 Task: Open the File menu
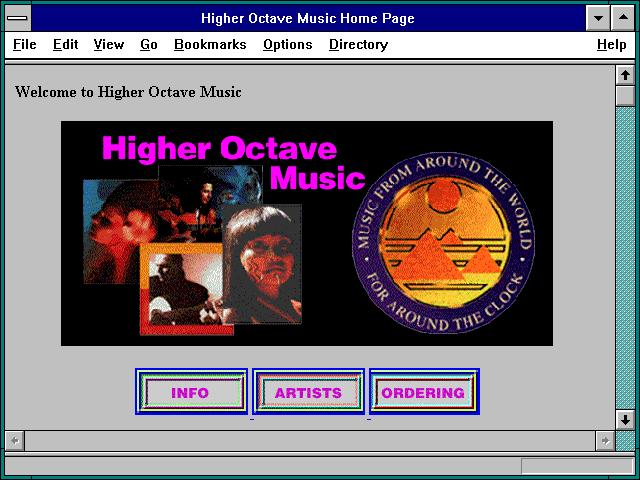pyautogui.click(x=24, y=44)
